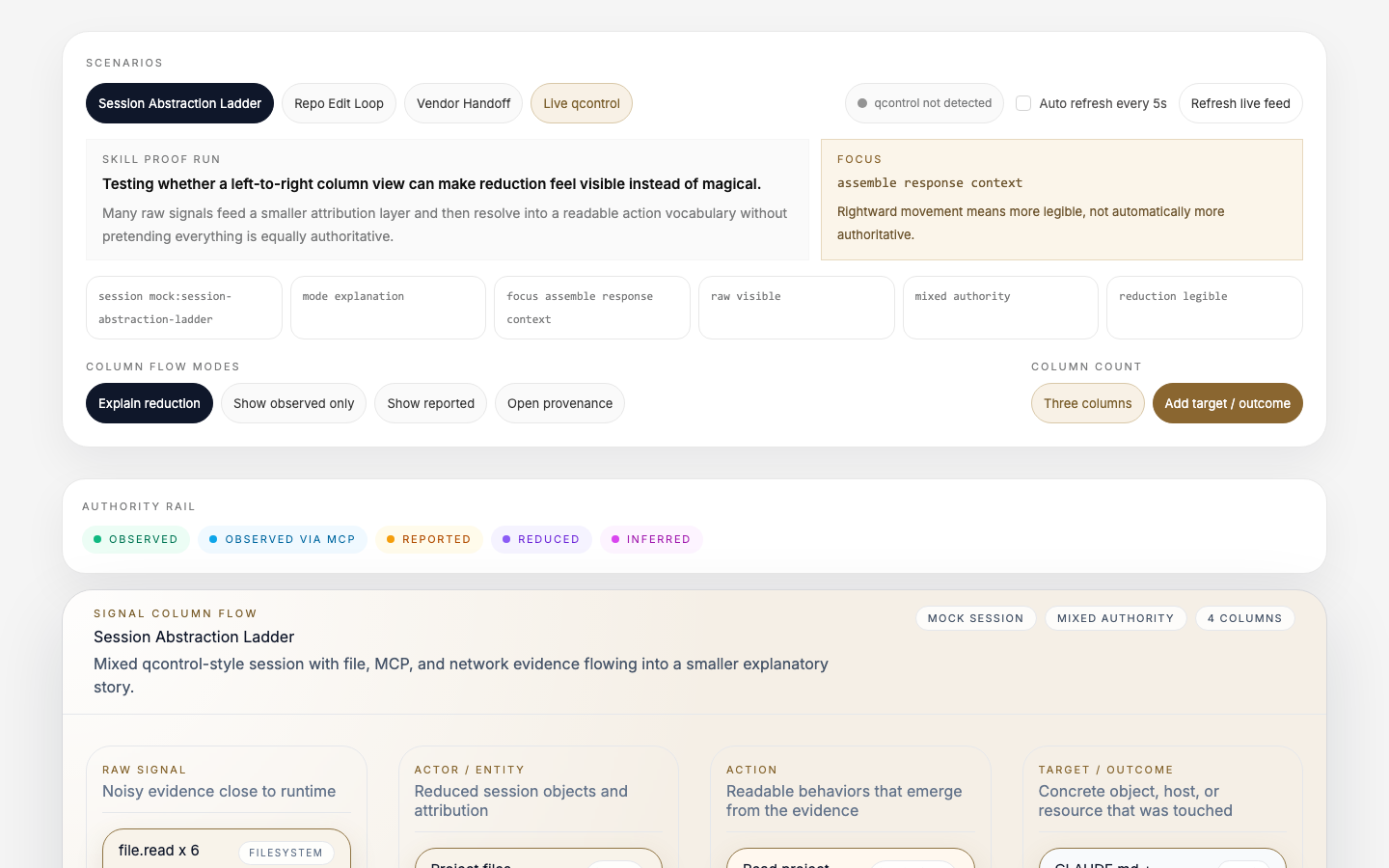1389x868 pixels.
Task: Click the mixed authority chip
Action: (x=1000, y=308)
